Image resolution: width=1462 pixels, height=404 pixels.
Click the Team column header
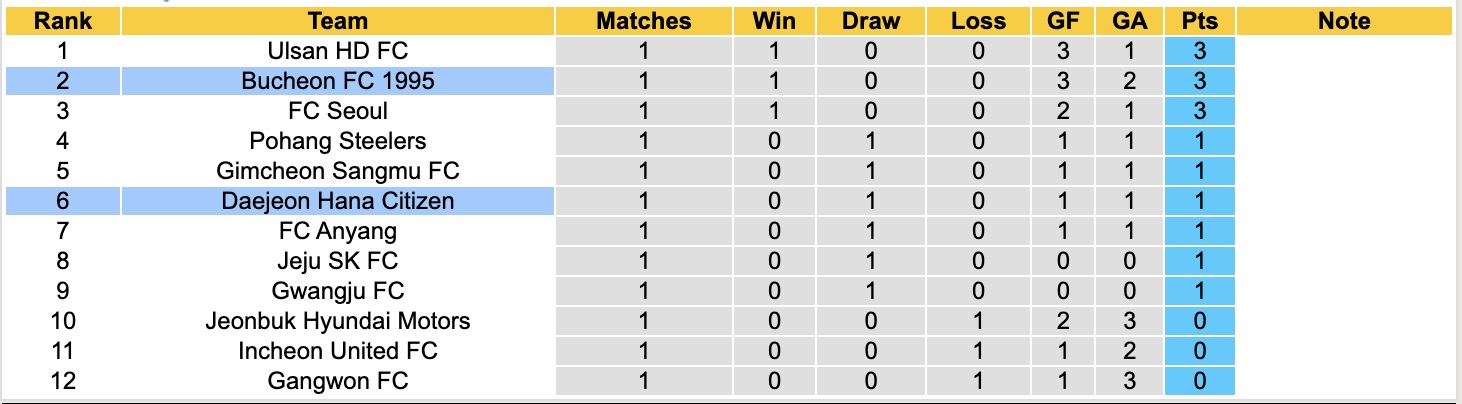click(338, 21)
